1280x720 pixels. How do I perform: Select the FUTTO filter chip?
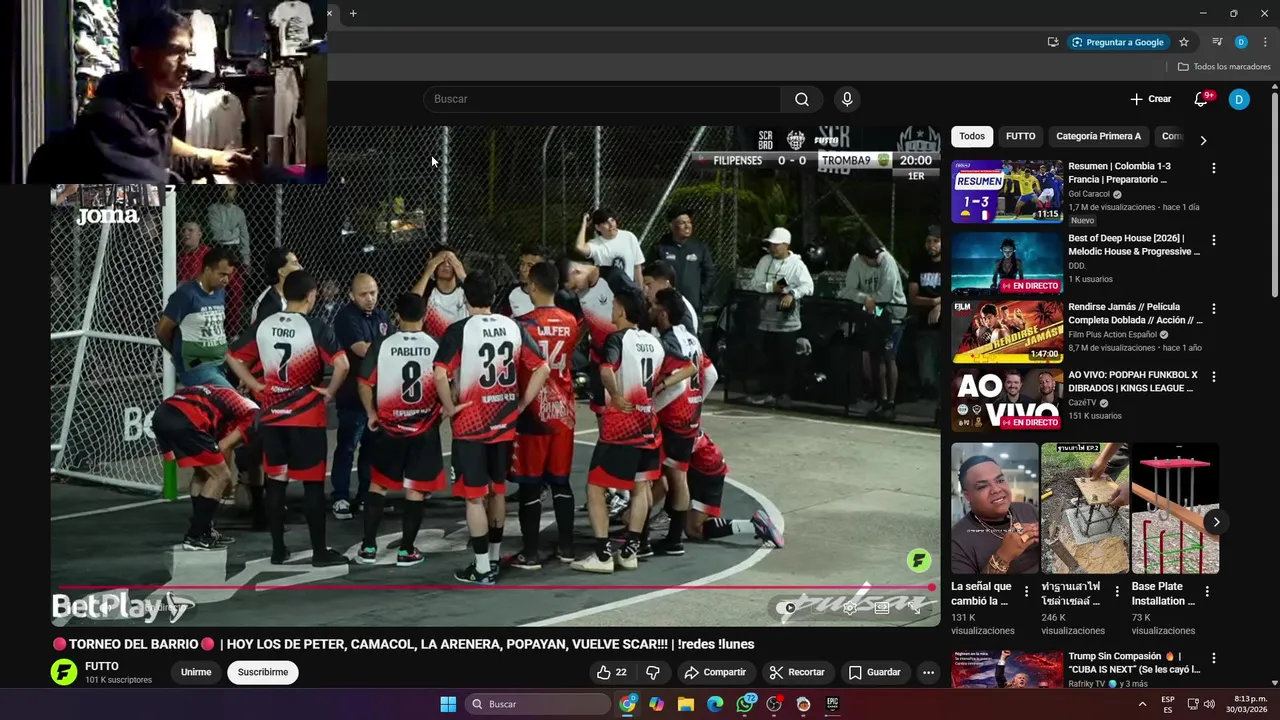[1020, 136]
